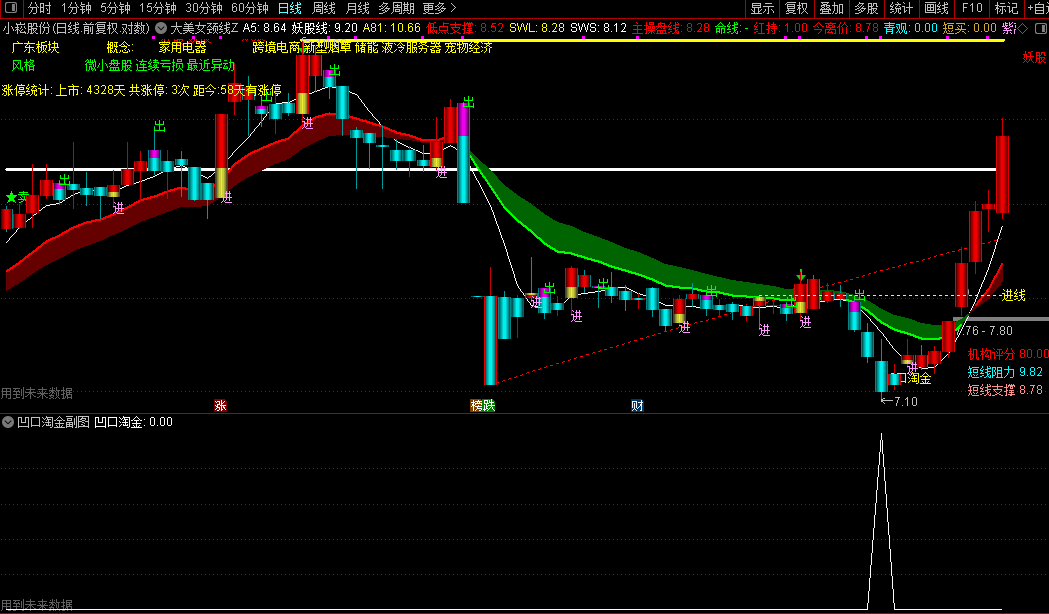Screen dimensions: 1049x614
Task: Click the red 妖股 label on the right
Action: click(1034, 58)
